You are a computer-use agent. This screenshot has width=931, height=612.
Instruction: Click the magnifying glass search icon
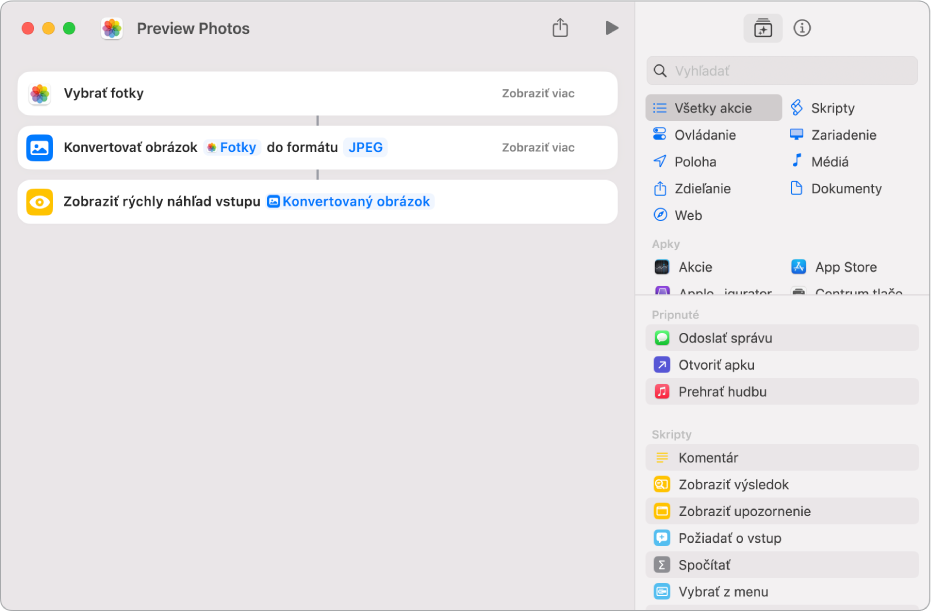[x=660, y=71]
